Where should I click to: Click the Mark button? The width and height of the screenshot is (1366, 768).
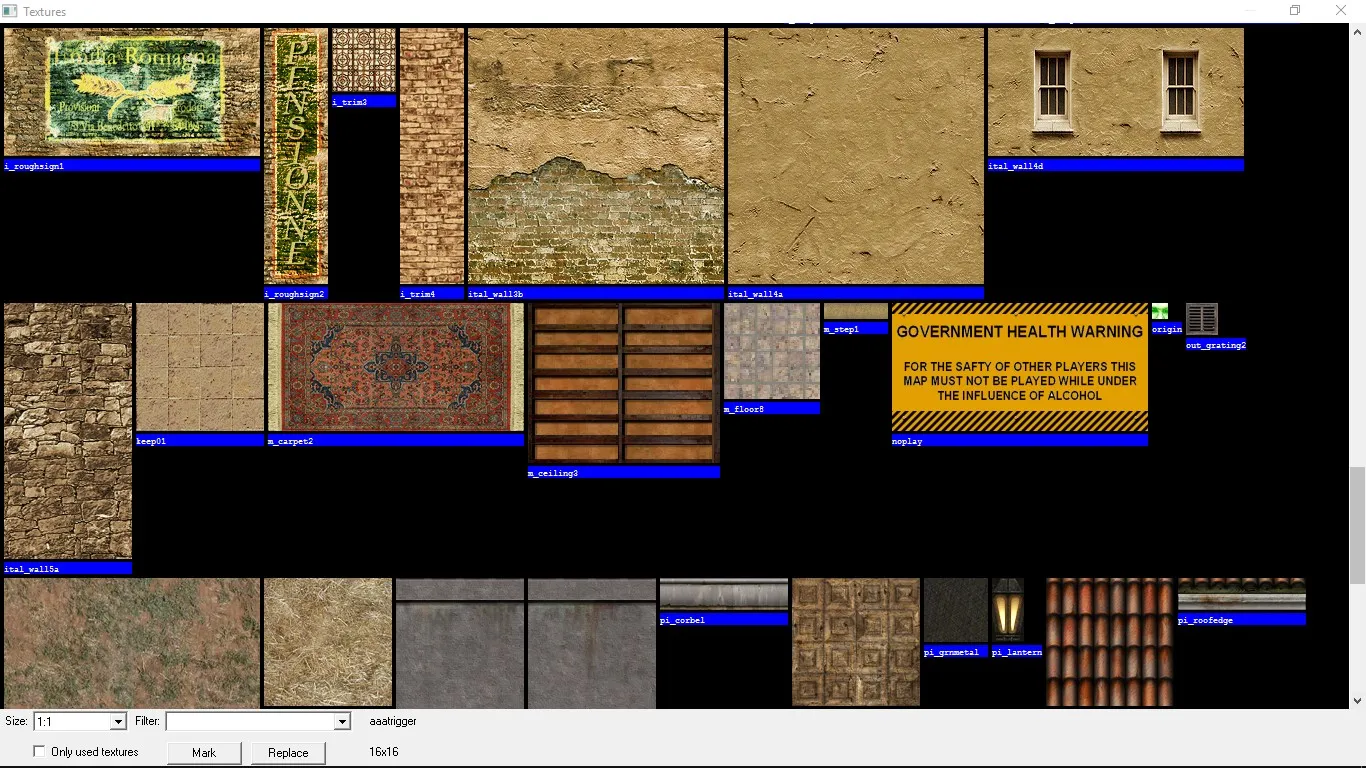[204, 753]
